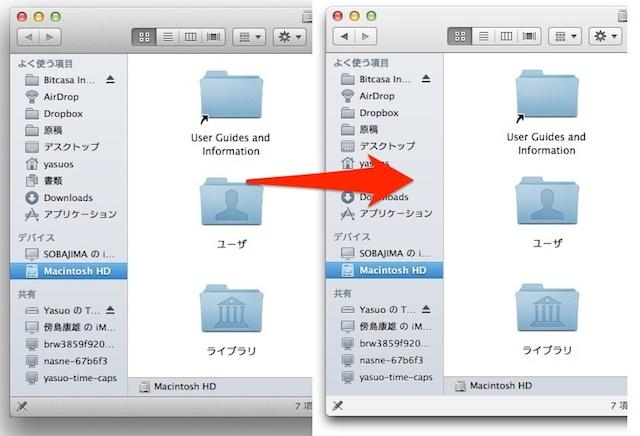Click Macintosh HD path bar item, left window
This screenshot has width=640, height=436.
[178, 387]
